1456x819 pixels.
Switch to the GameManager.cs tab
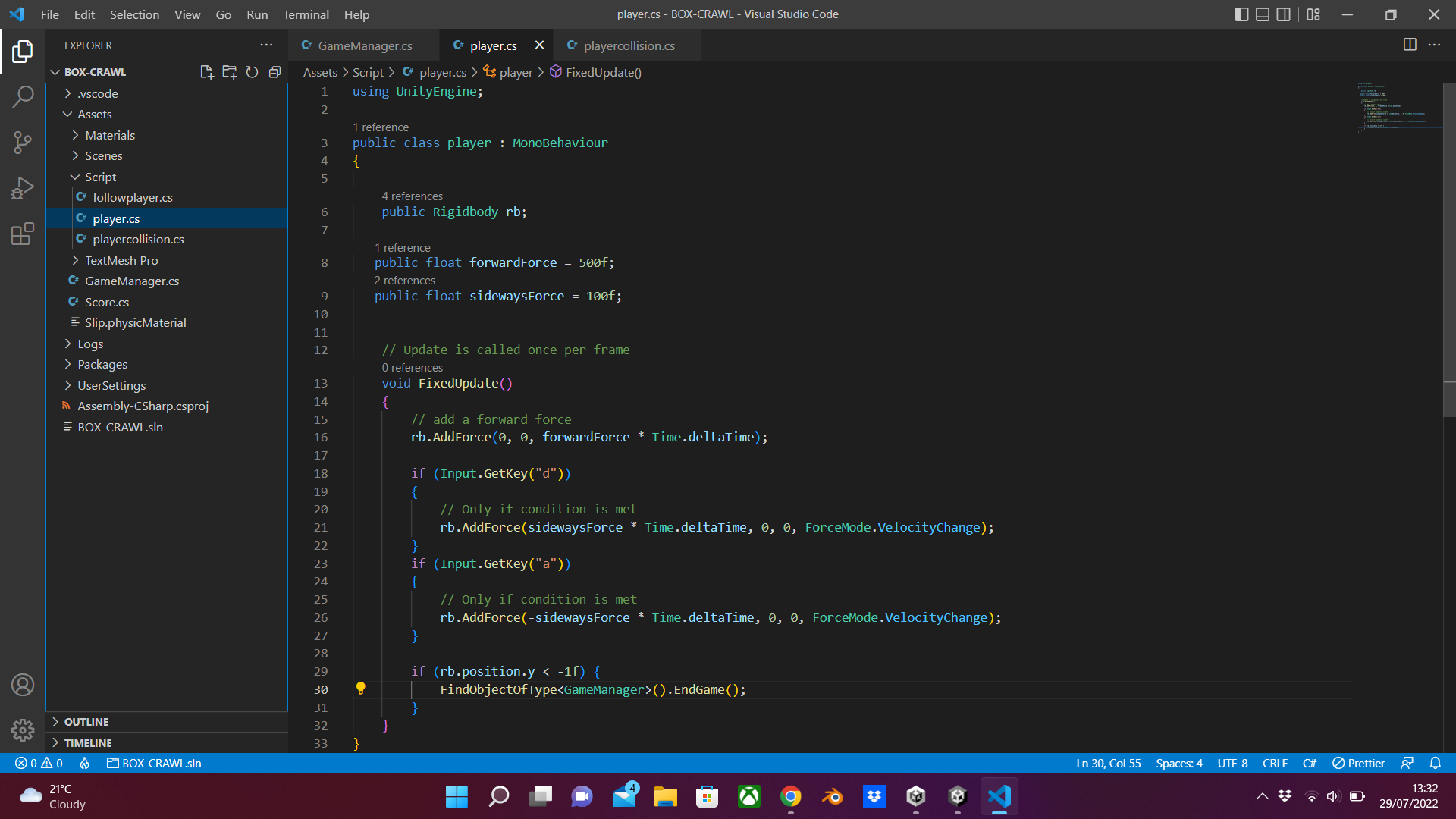(364, 45)
